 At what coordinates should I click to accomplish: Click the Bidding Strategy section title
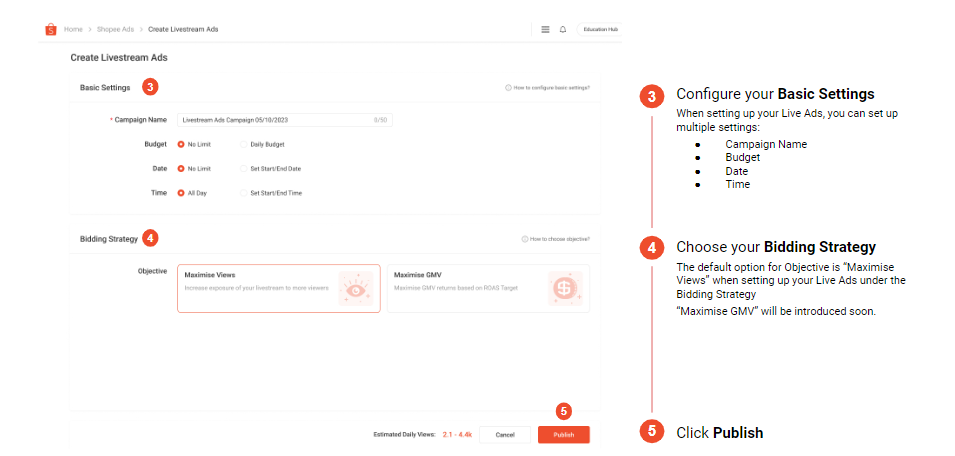click(x=109, y=239)
